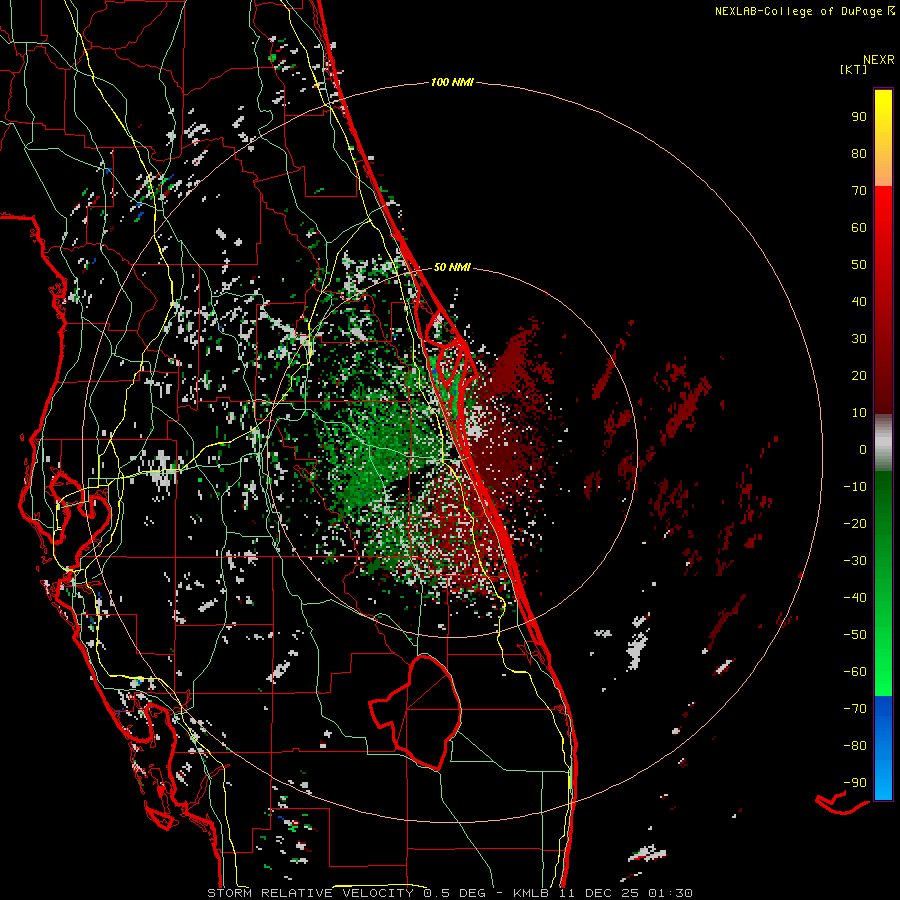Click the 50 NMI range ring label
900x900 pixels.
pos(452,267)
